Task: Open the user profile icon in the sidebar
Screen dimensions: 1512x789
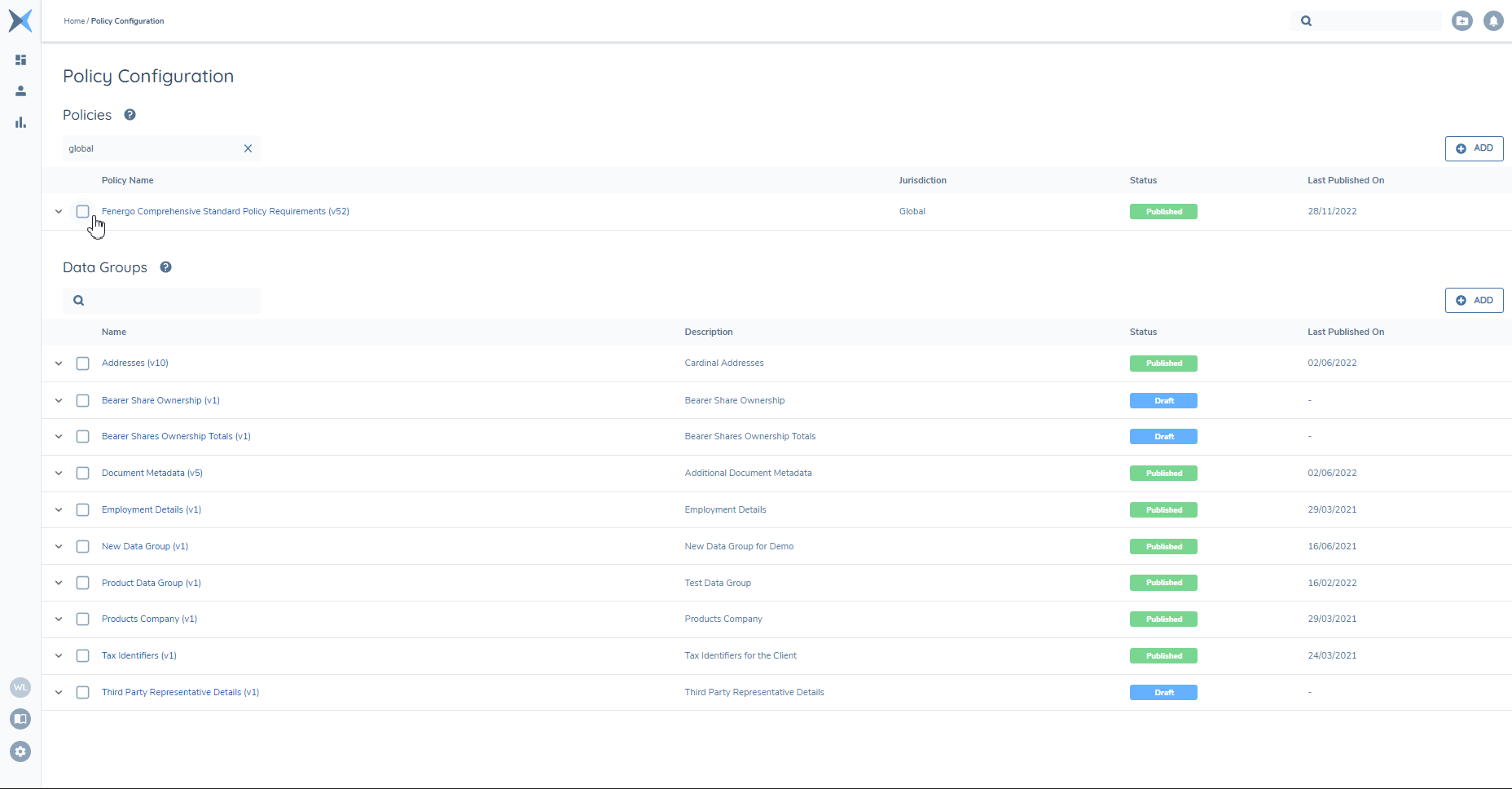Action: [x=21, y=91]
